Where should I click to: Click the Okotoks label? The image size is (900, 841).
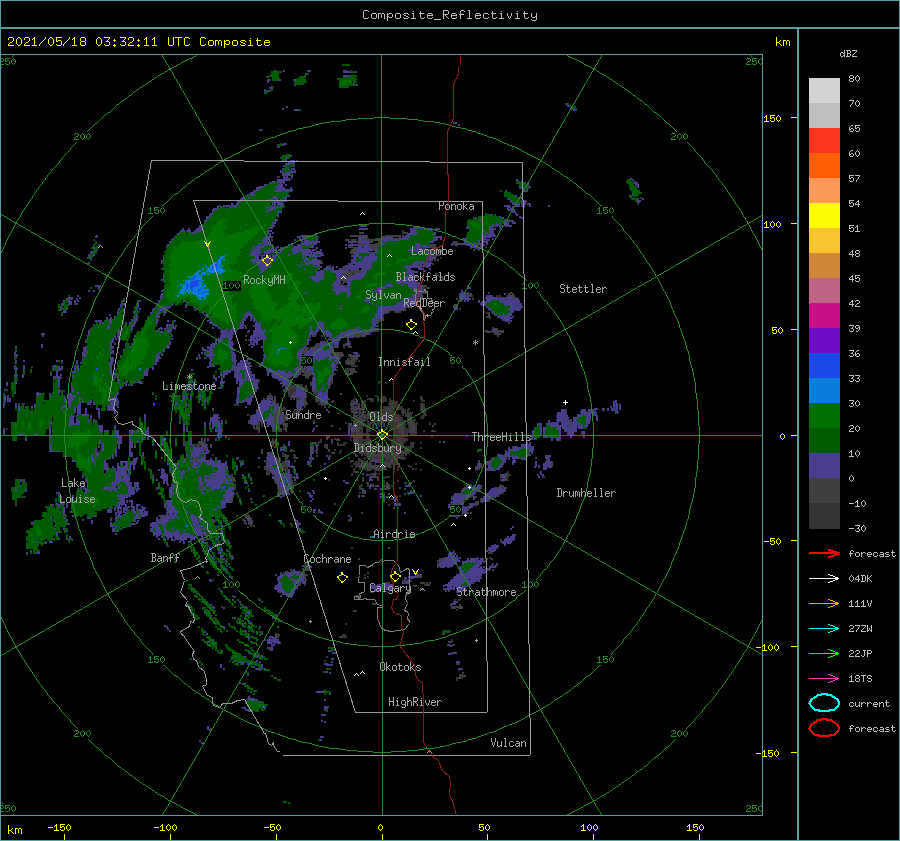[400, 667]
